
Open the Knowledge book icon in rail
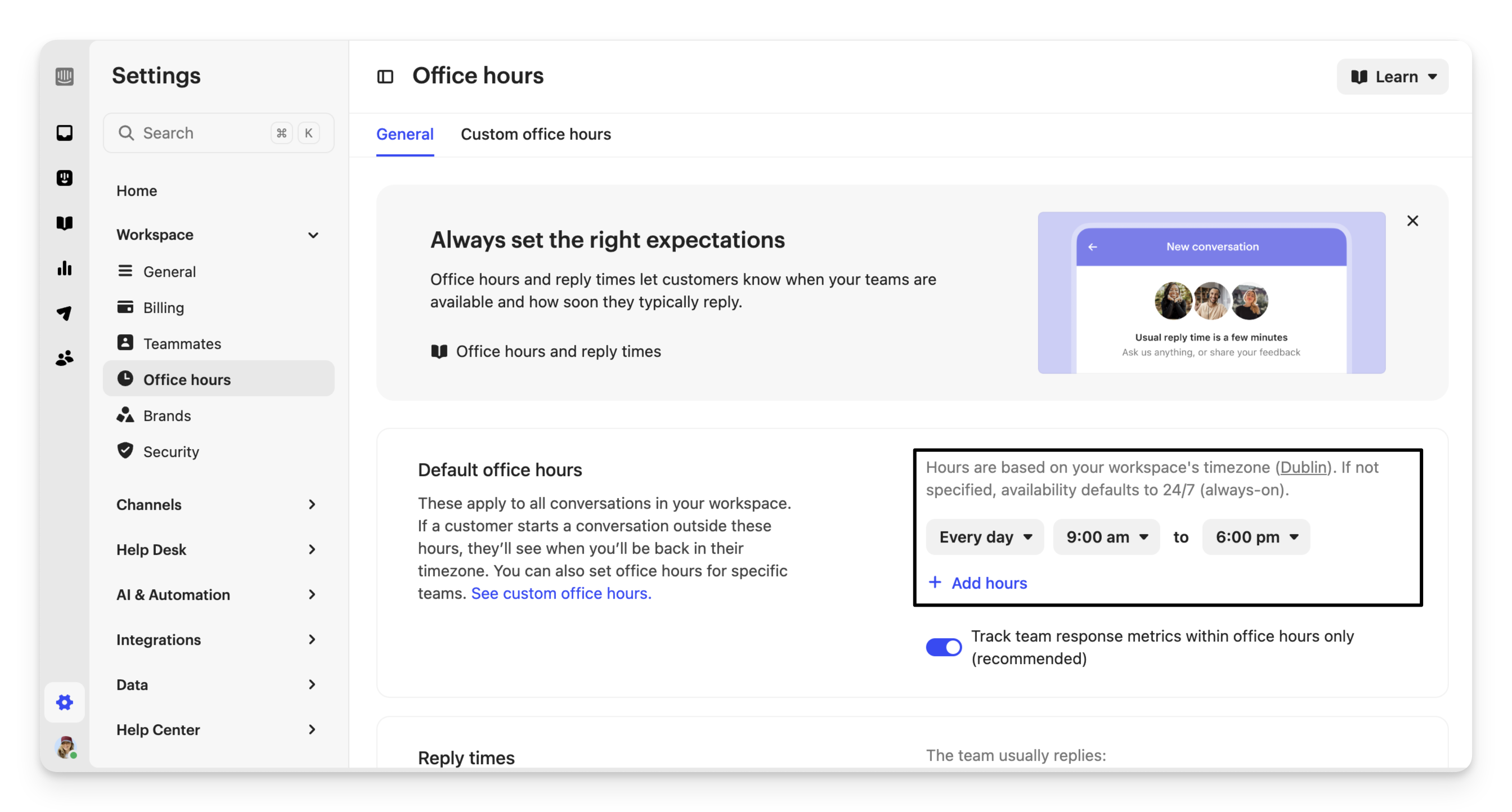pos(65,223)
